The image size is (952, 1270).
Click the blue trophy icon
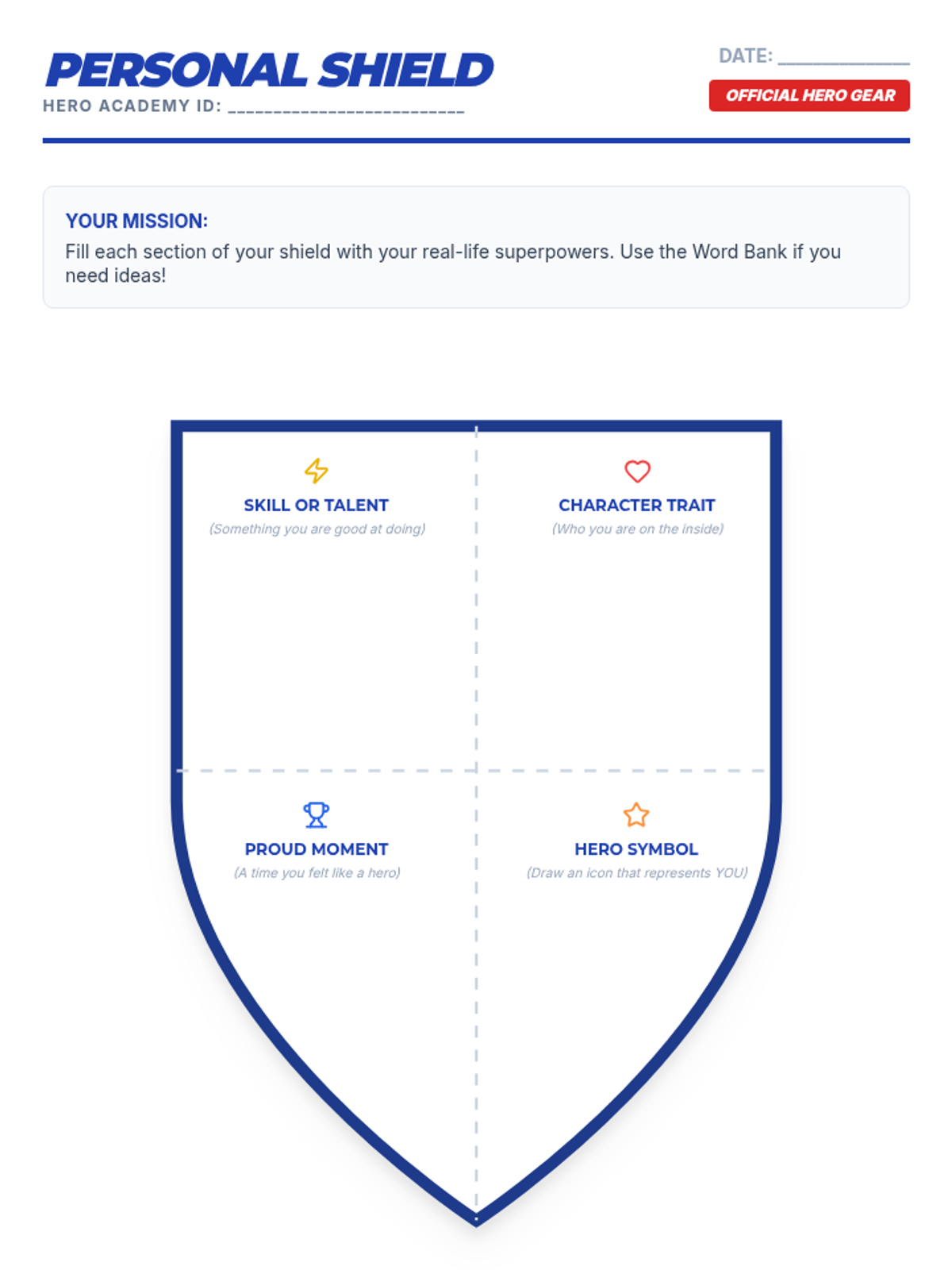coord(316,815)
